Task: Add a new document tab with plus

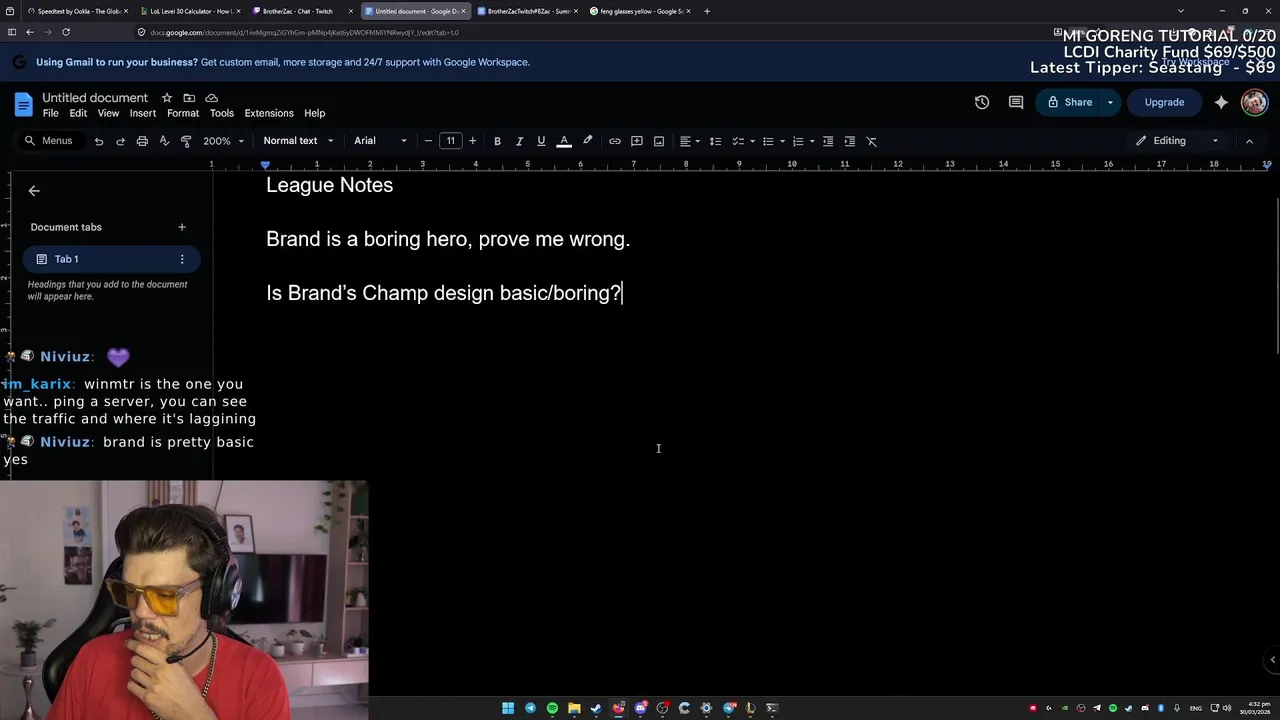Action: [182, 227]
